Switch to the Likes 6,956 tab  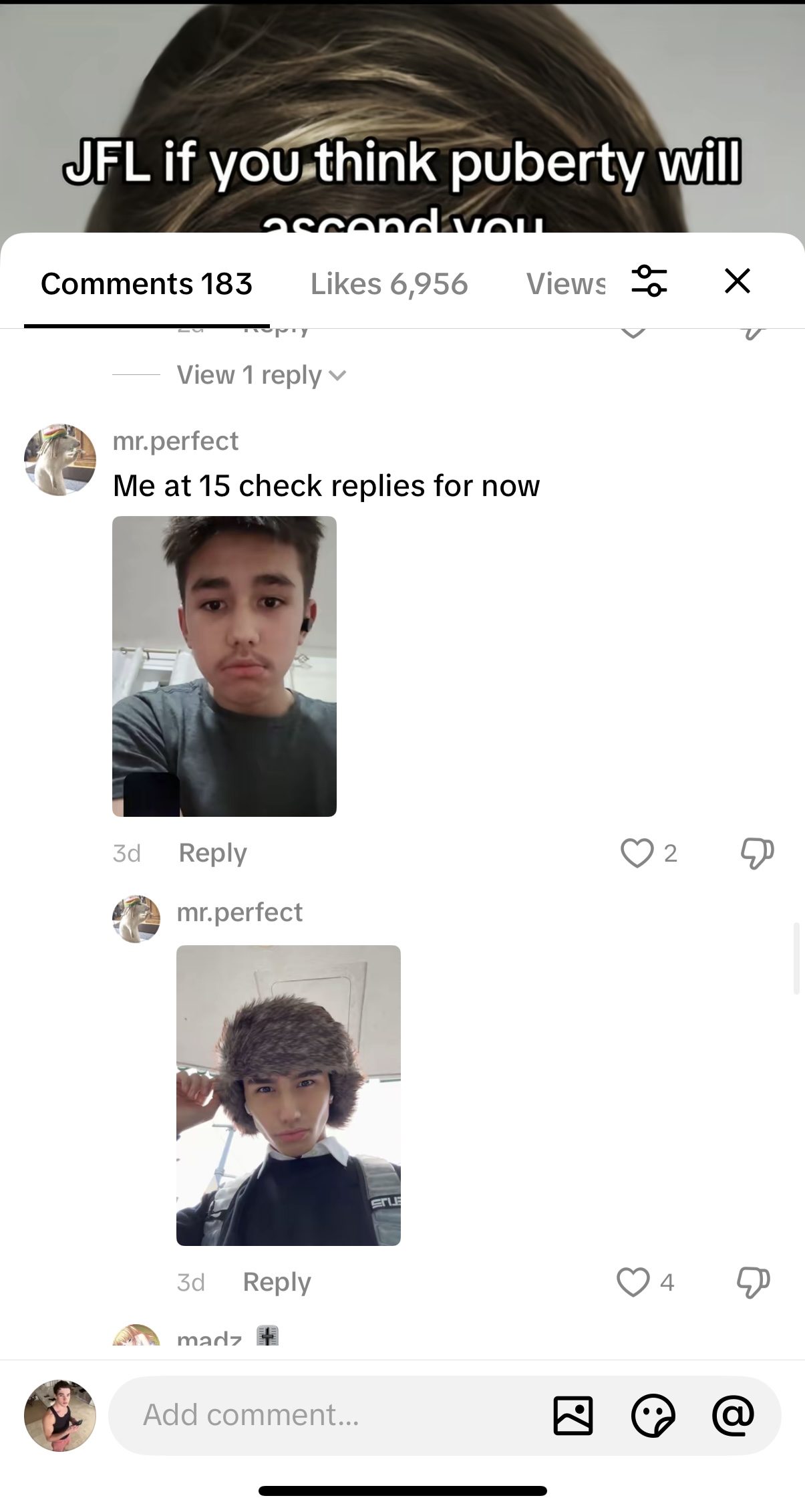(389, 284)
